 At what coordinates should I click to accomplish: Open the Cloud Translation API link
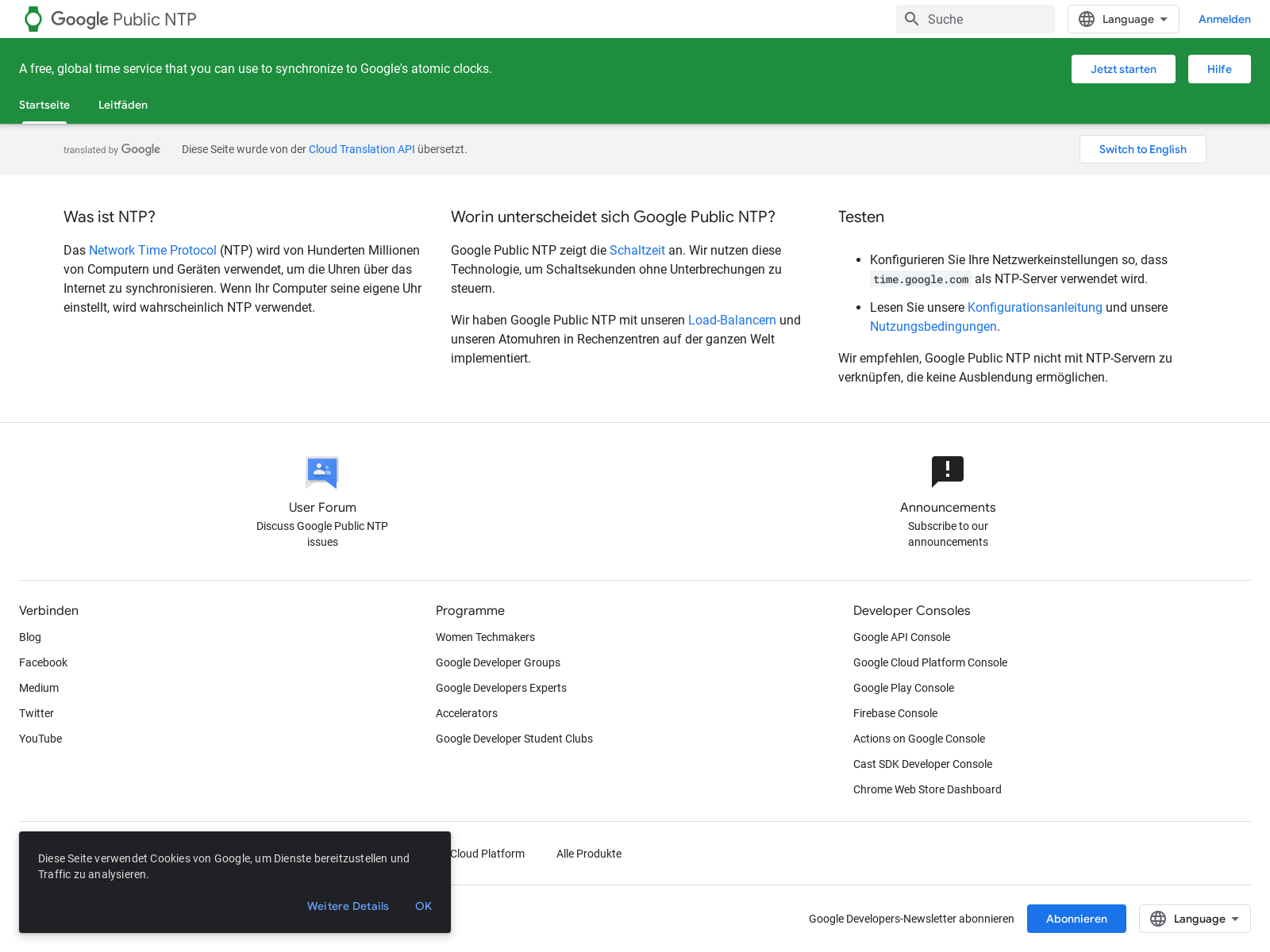click(x=362, y=149)
